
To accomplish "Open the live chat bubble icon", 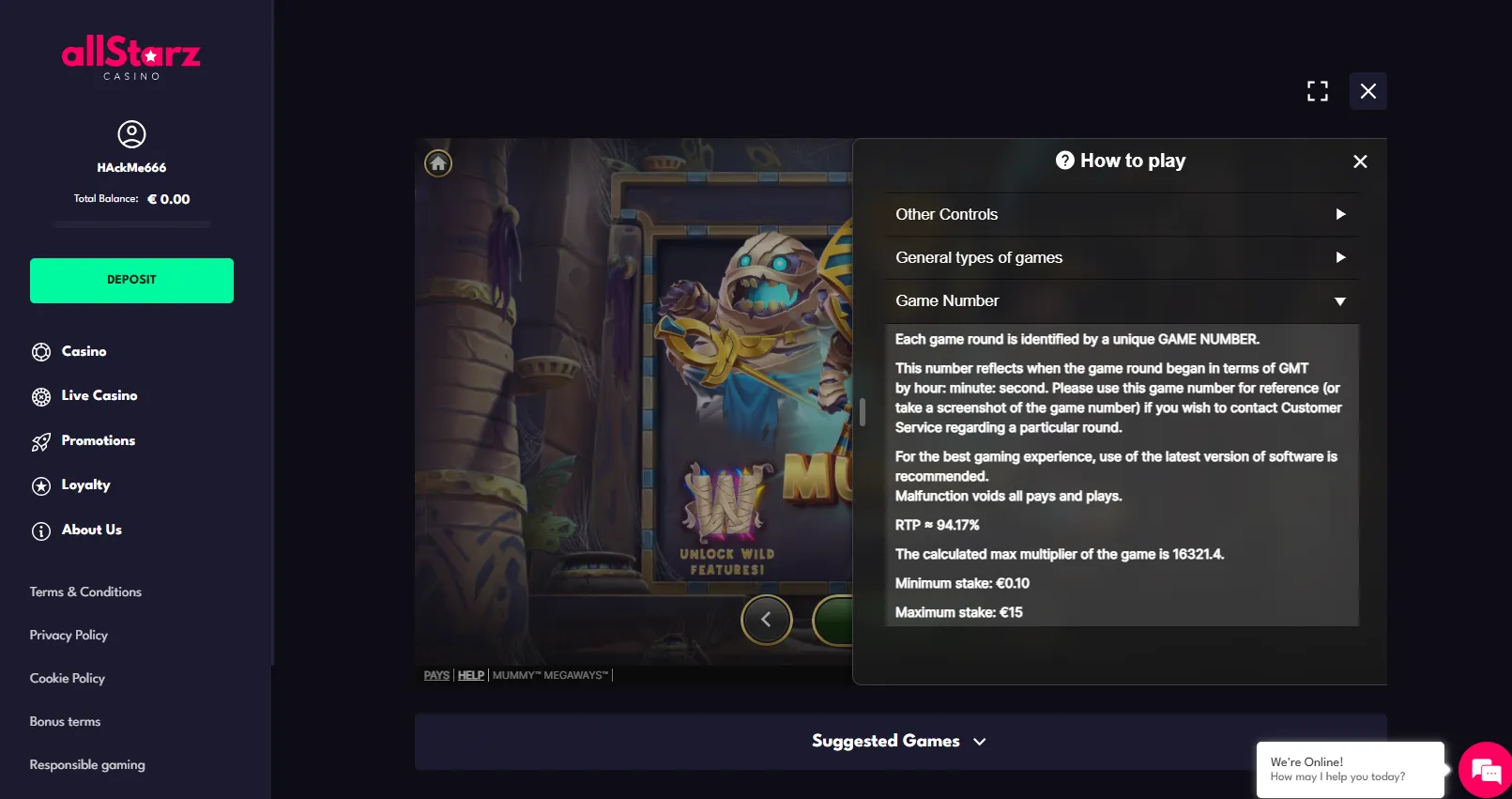I will pos(1485,771).
